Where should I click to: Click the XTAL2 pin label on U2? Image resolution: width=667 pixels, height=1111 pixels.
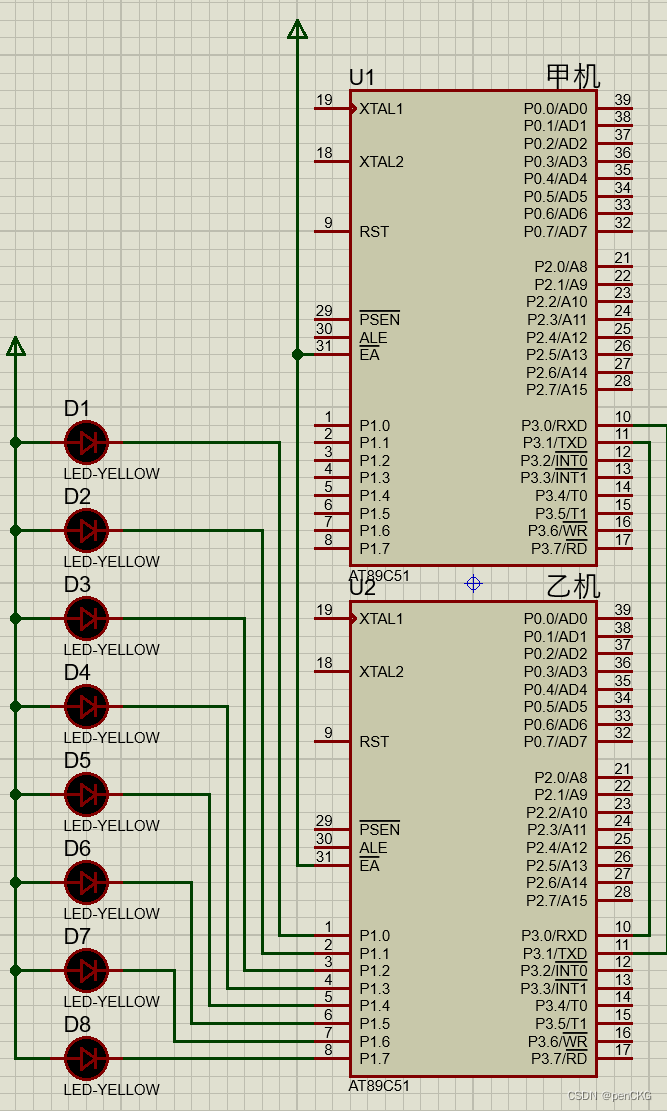381,672
